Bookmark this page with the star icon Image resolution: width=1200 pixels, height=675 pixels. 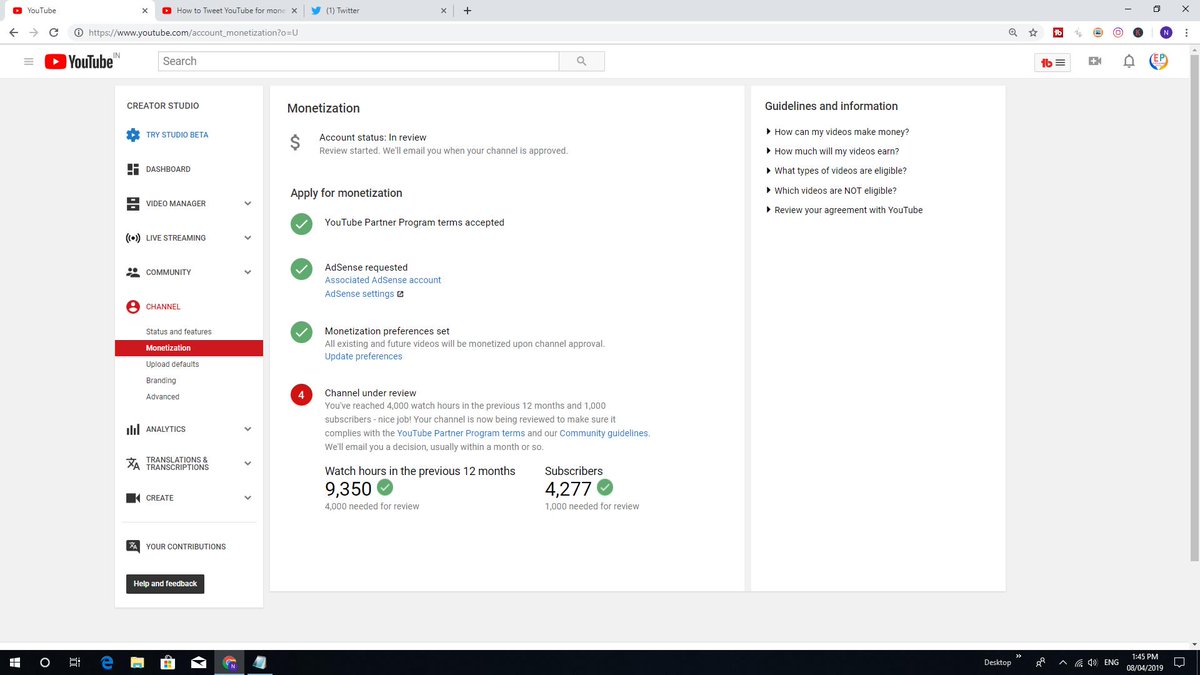pyautogui.click(x=1033, y=33)
